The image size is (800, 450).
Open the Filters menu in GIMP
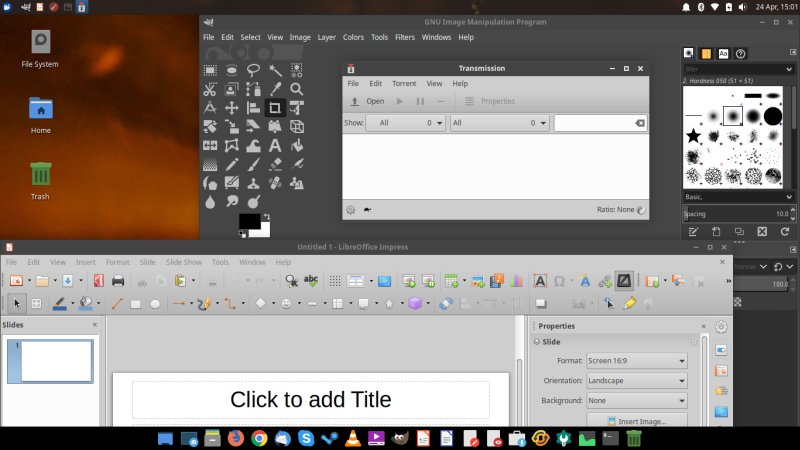[x=404, y=37]
